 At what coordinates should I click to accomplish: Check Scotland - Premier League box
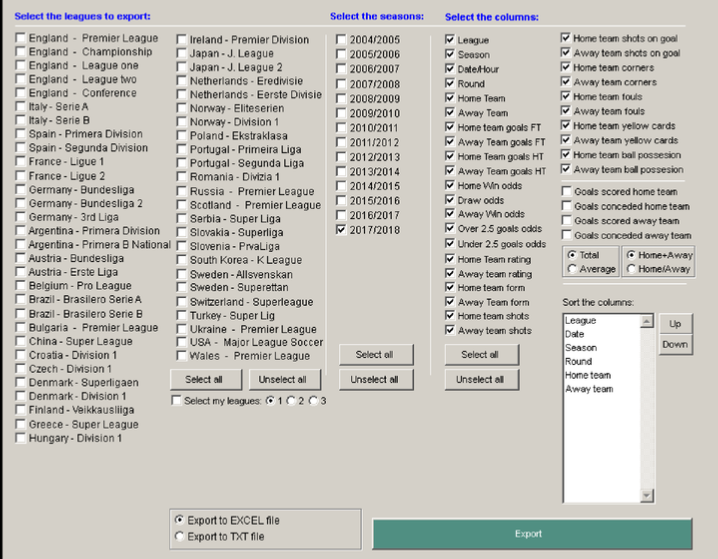(x=182, y=205)
